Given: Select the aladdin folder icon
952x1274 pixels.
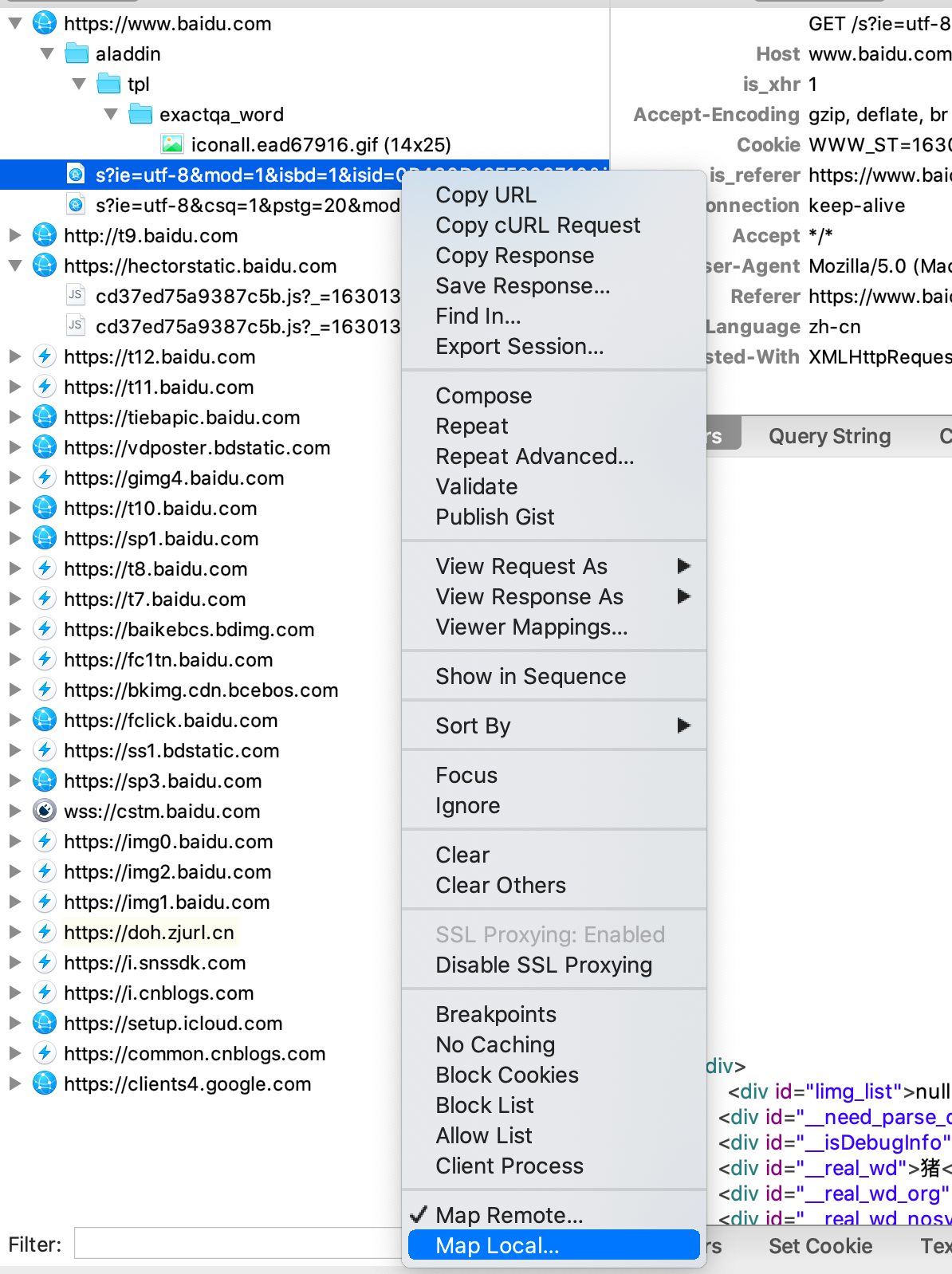Looking at the screenshot, I should point(77,53).
